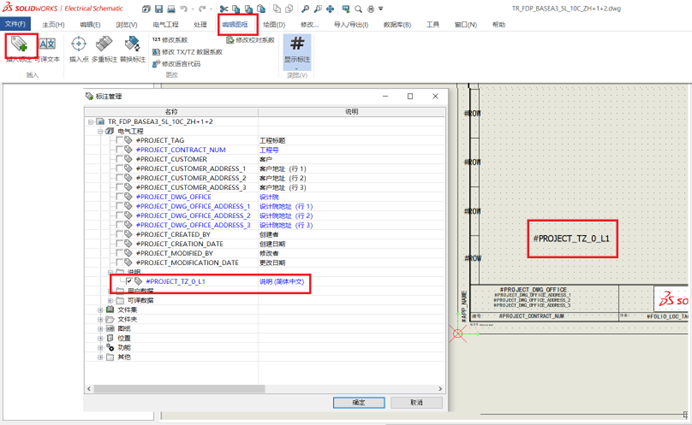Check the #PROJECT_DWG_OFFICE checkbox
This screenshot has height=425, width=692.
click(x=119, y=196)
